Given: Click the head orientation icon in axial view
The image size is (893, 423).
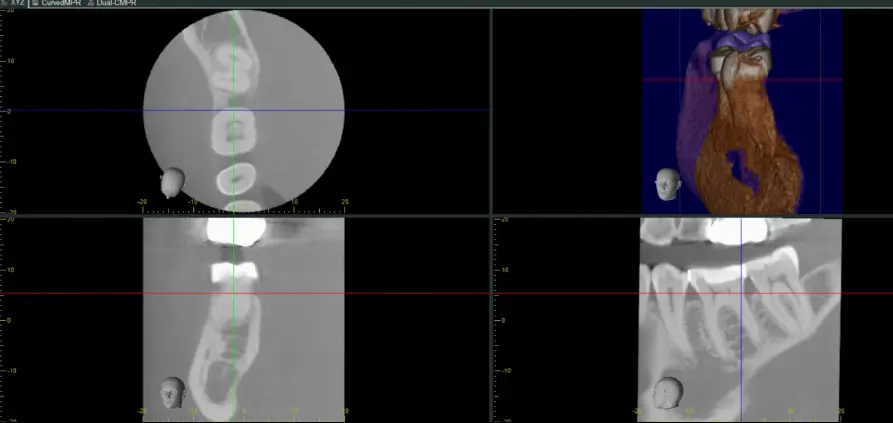Looking at the screenshot, I should coord(172,182).
